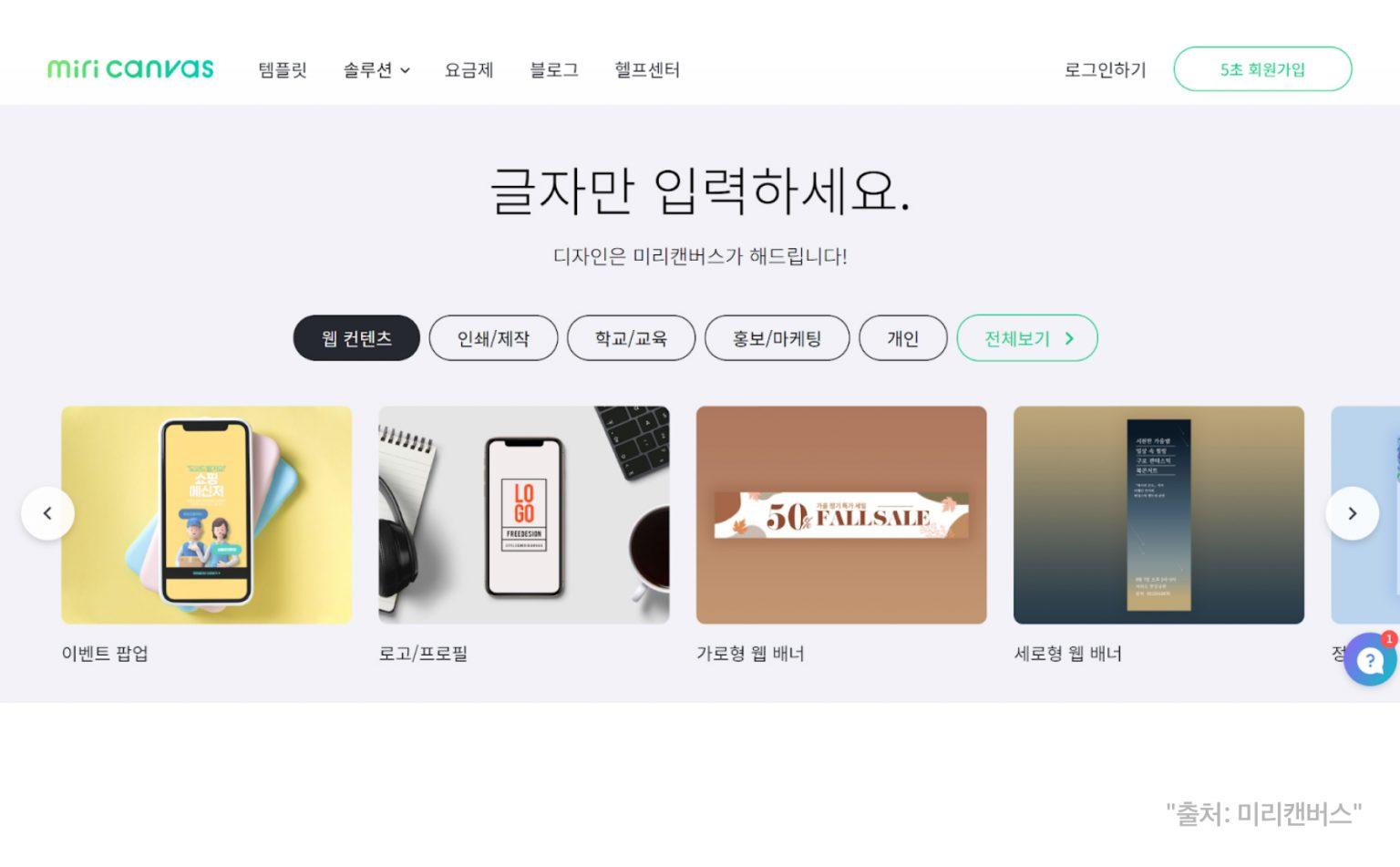The image size is (1400, 867).
Task: Click the miri canvas logo
Action: tap(130, 68)
